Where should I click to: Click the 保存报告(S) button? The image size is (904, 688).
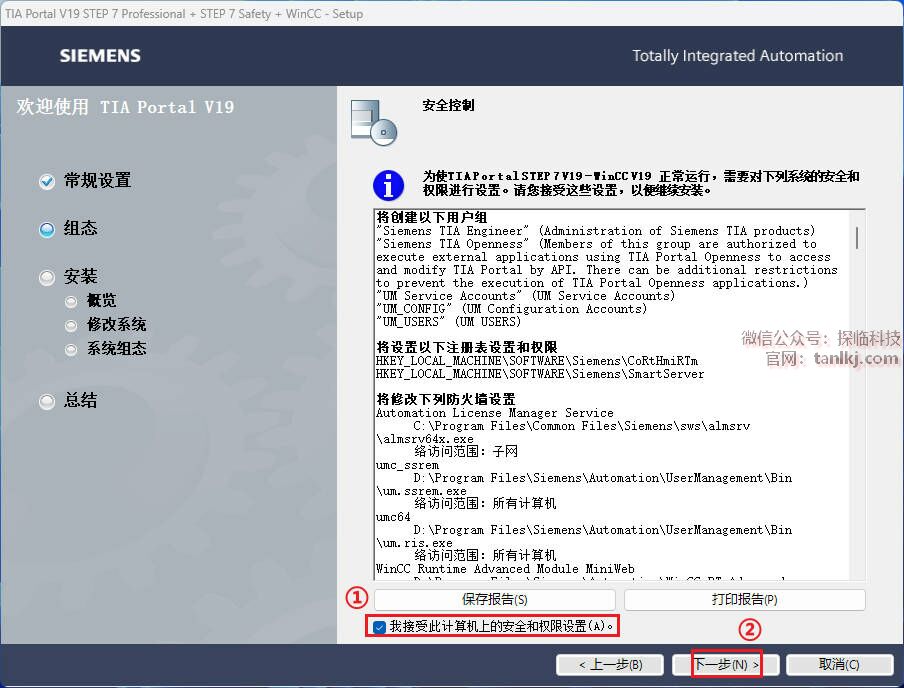495,600
